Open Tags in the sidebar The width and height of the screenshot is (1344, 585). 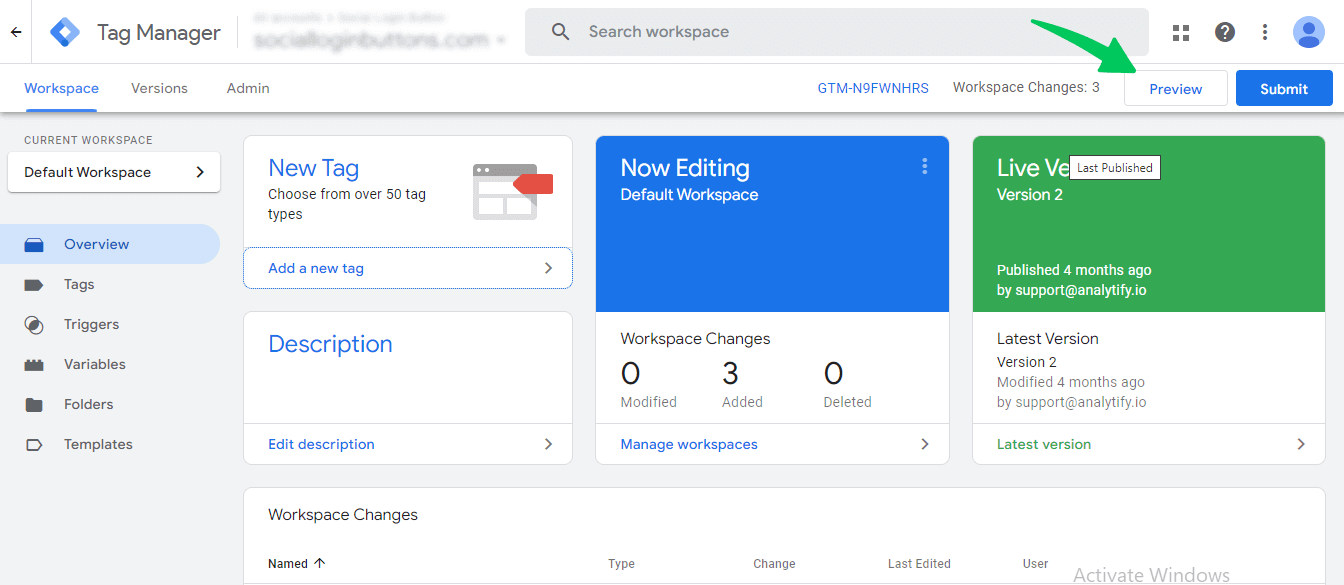79,284
